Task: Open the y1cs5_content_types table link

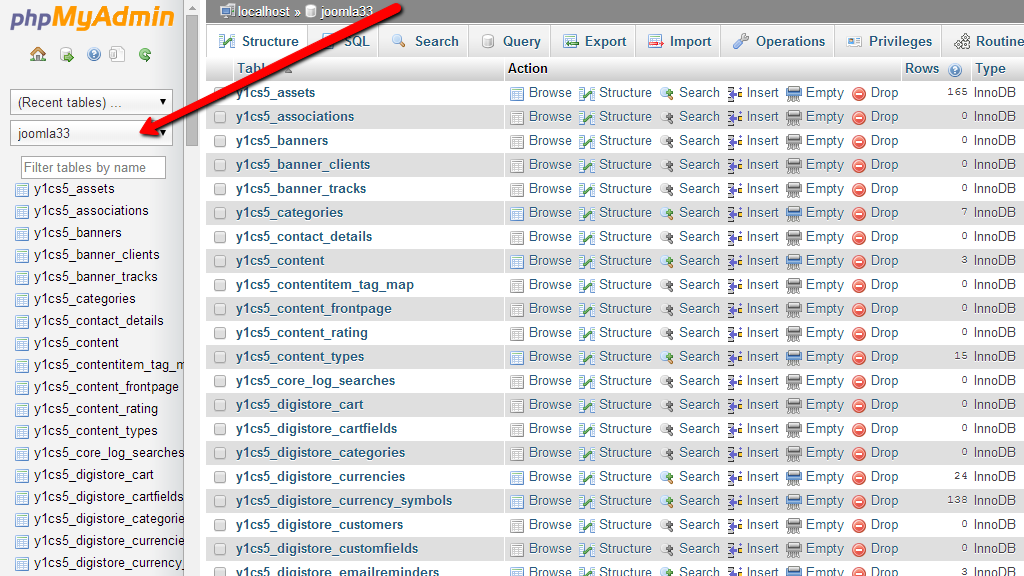Action: (x=300, y=357)
